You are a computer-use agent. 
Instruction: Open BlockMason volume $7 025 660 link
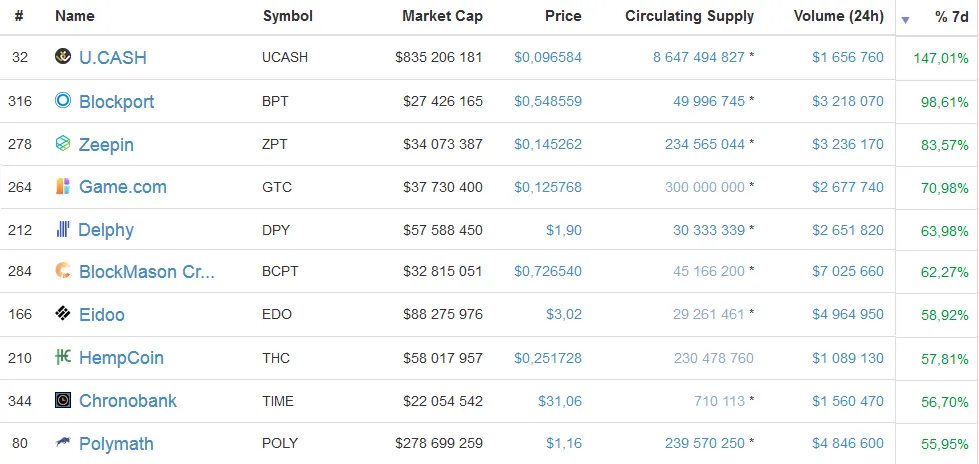pyautogui.click(x=848, y=271)
